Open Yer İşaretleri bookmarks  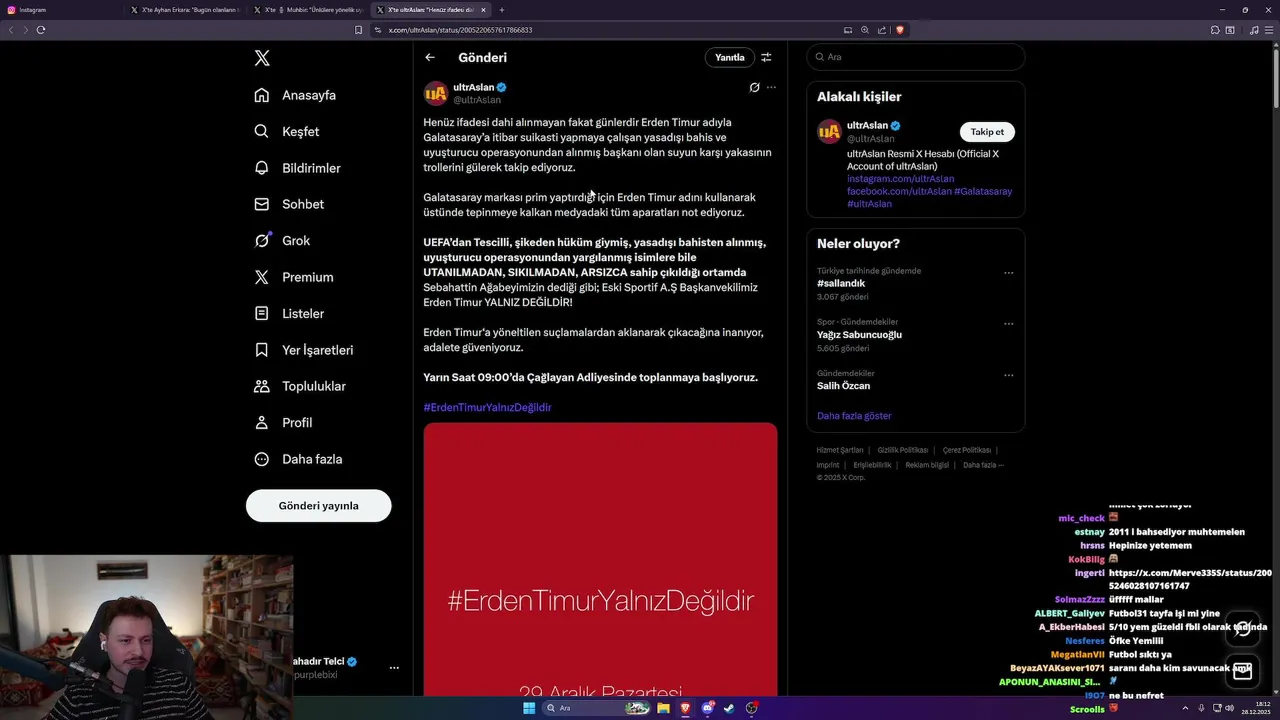(x=304, y=350)
